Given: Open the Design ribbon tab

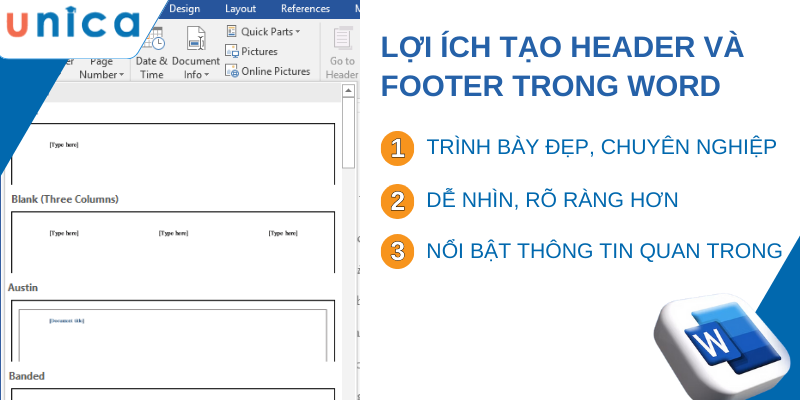Looking at the screenshot, I should point(185,9).
